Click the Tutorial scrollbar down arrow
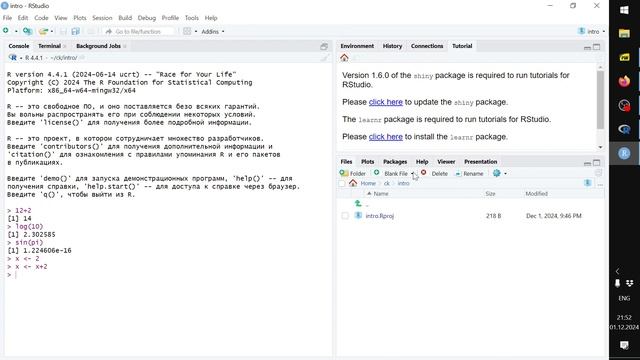Image resolution: width=640 pixels, height=360 pixels. tap(600, 147)
